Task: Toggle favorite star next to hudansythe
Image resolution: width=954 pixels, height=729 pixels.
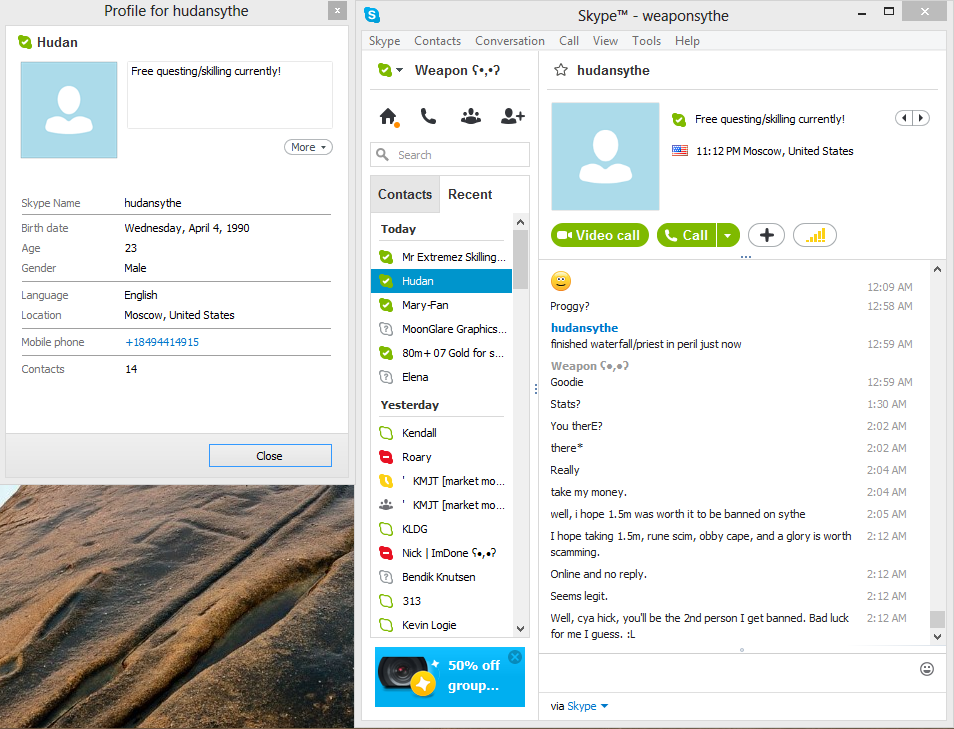Action: pyautogui.click(x=560, y=70)
